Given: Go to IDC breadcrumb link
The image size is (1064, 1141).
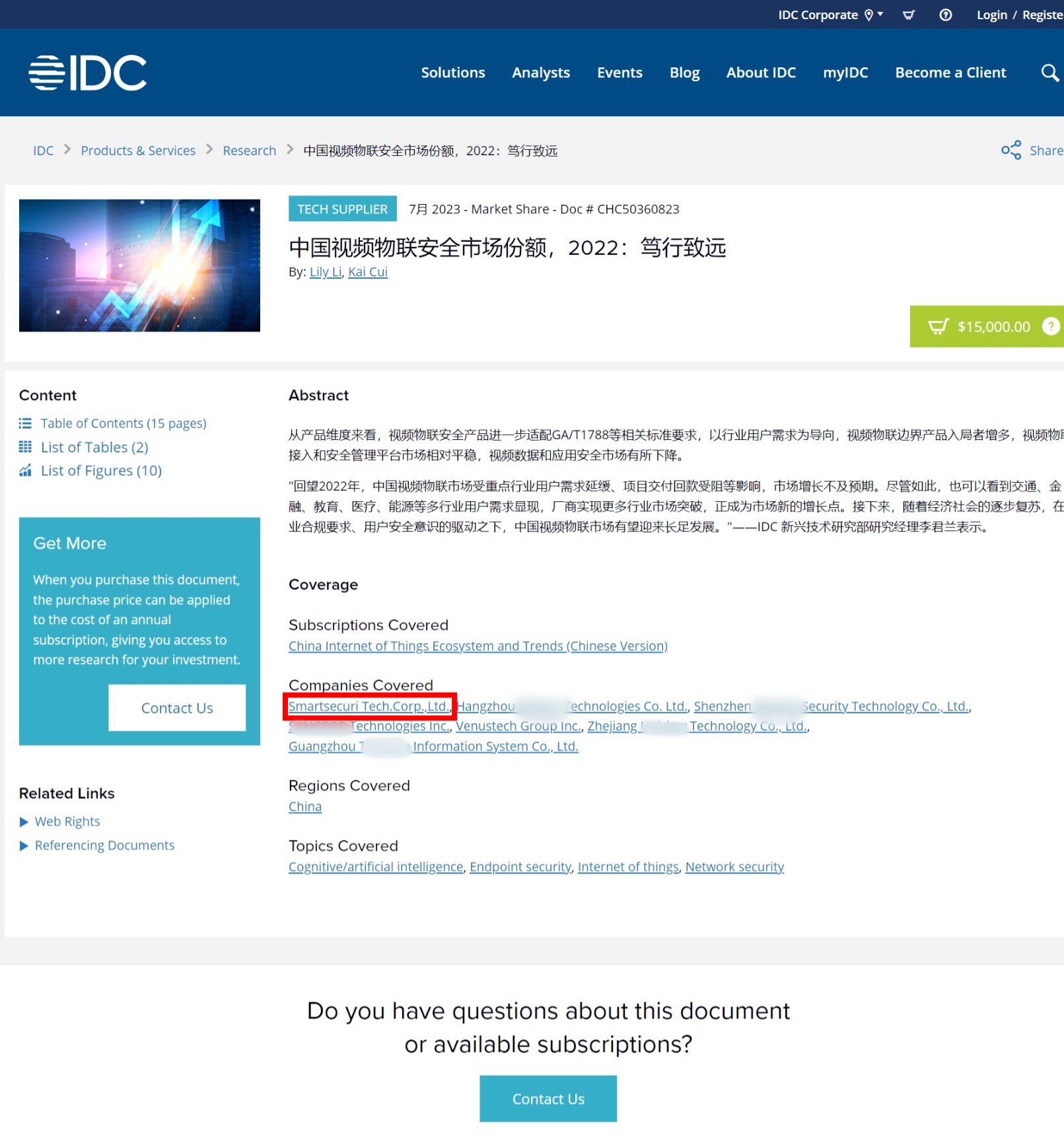Looking at the screenshot, I should pos(44,151).
